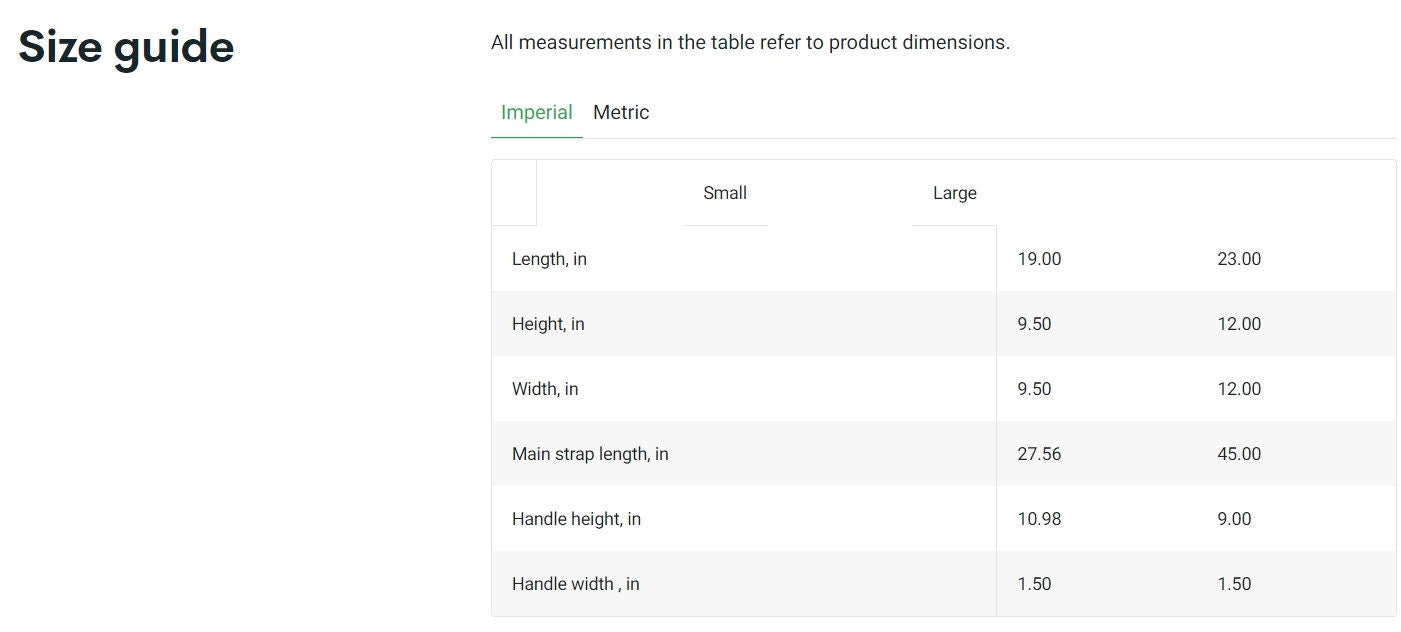
Task: Select the "Width, in" row label
Action: (545, 389)
